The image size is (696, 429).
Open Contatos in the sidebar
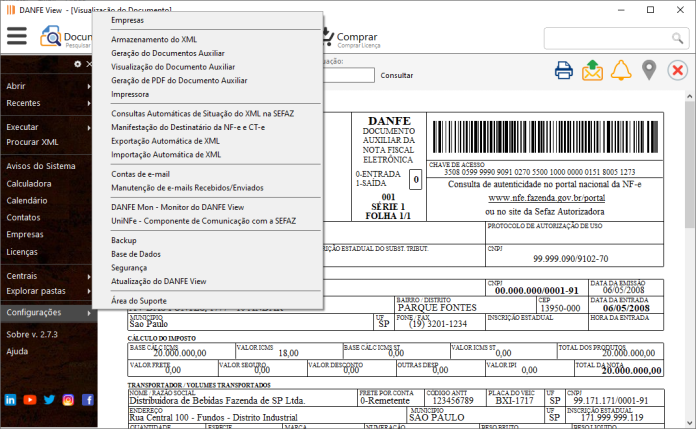coord(23,218)
